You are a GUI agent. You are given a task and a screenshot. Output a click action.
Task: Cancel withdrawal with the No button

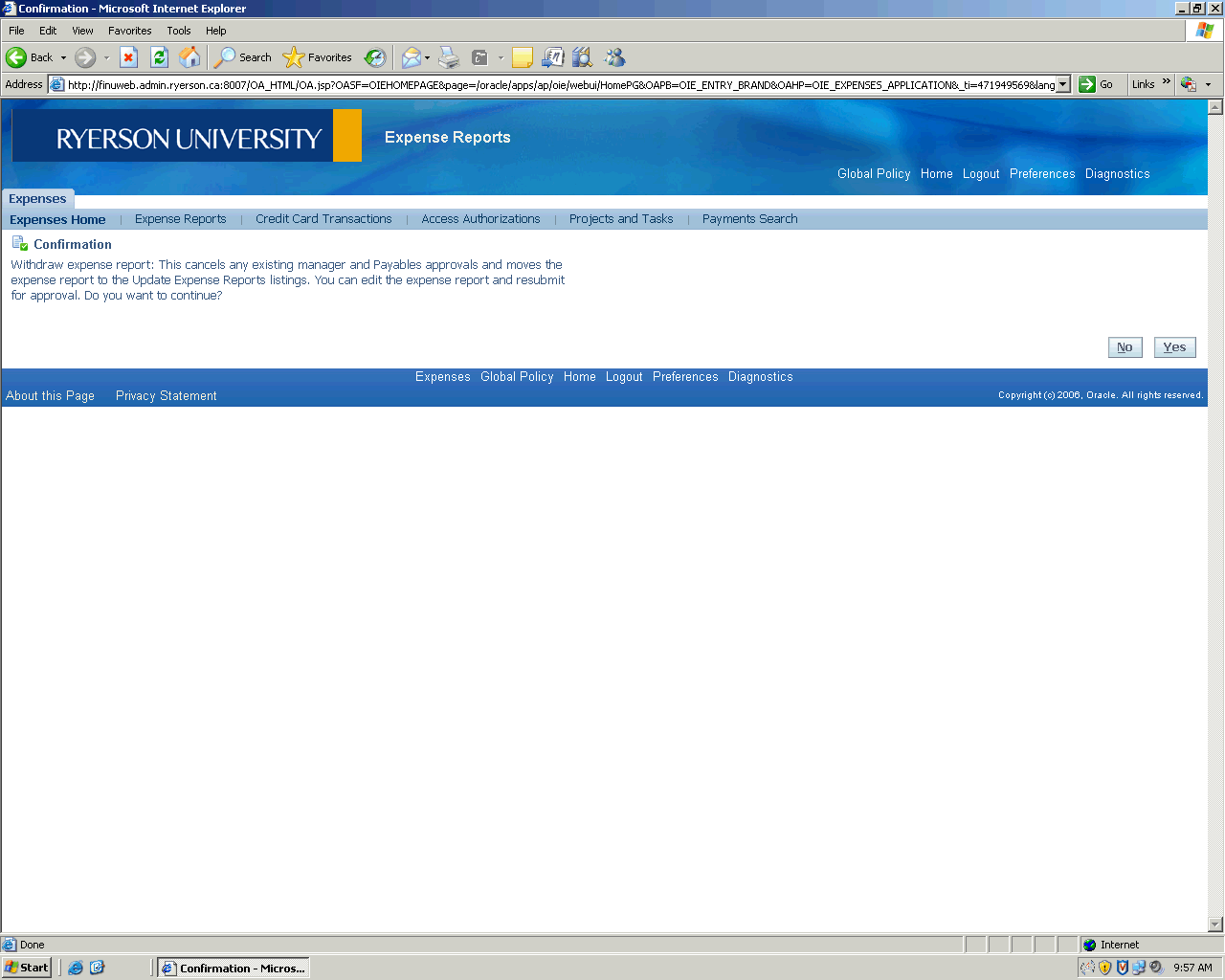click(1125, 347)
